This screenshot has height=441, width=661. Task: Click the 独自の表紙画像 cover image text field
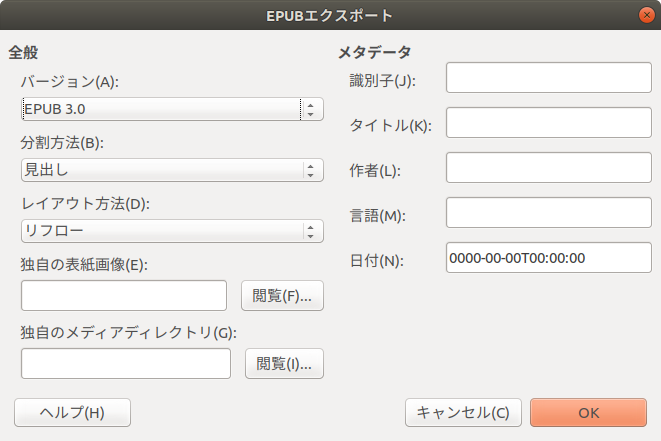point(124,295)
